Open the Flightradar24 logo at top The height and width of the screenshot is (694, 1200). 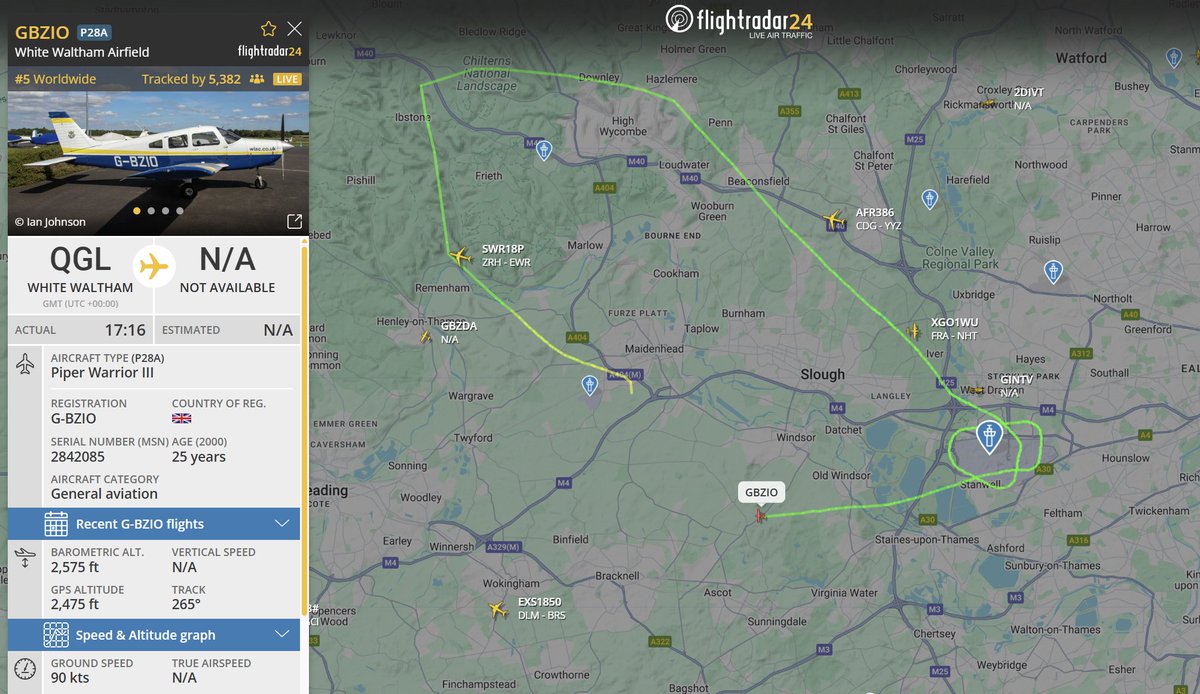click(739, 21)
